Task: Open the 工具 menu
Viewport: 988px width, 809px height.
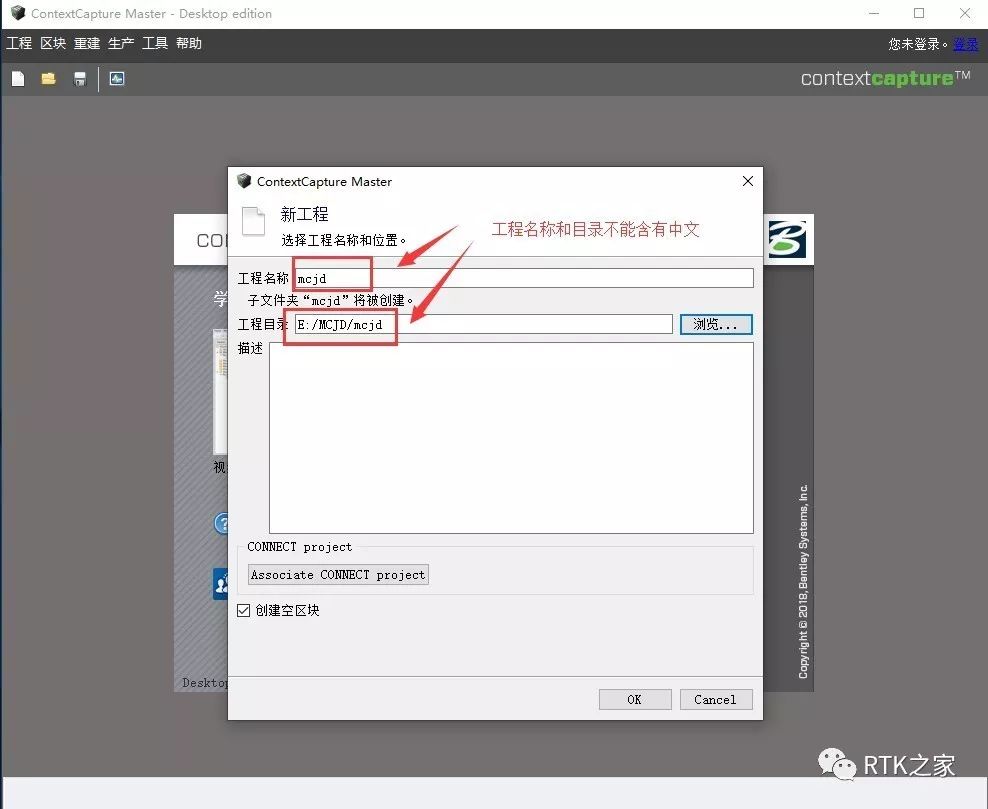Action: coord(155,43)
